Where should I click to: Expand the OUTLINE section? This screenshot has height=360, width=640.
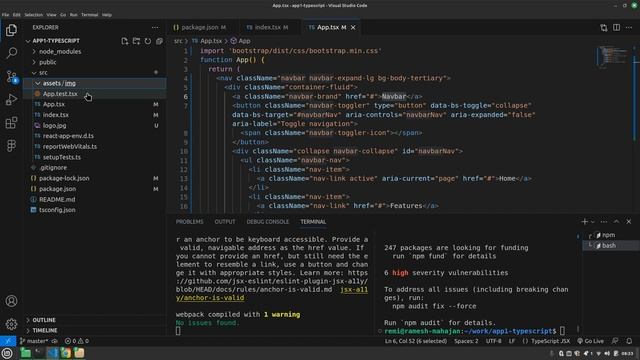[95, 320]
